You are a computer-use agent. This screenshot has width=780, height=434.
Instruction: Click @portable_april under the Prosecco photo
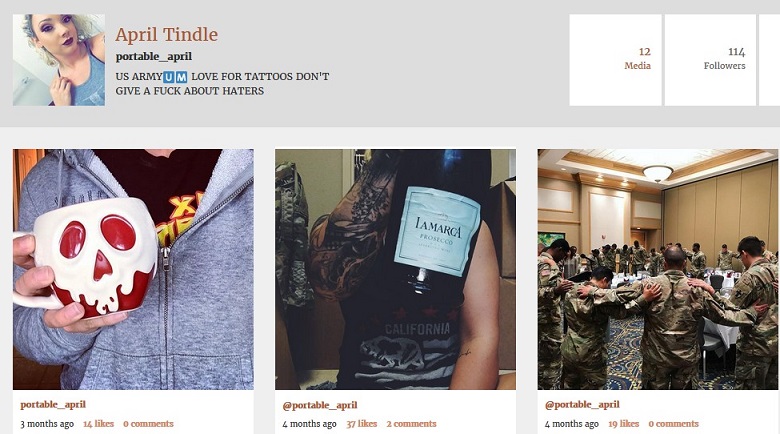320,406
